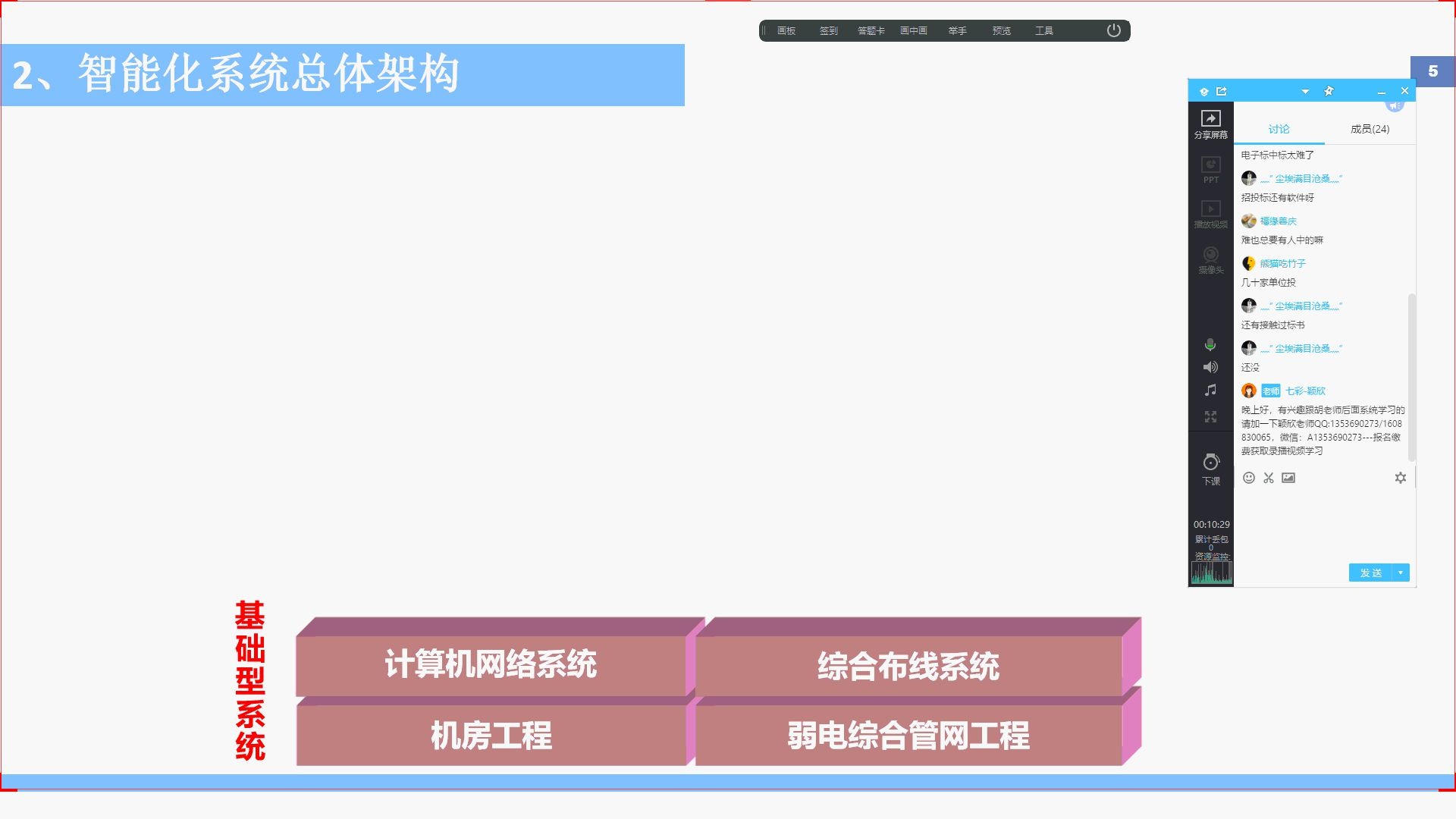Click 分享屏幕 share screen icon

tap(1210, 124)
